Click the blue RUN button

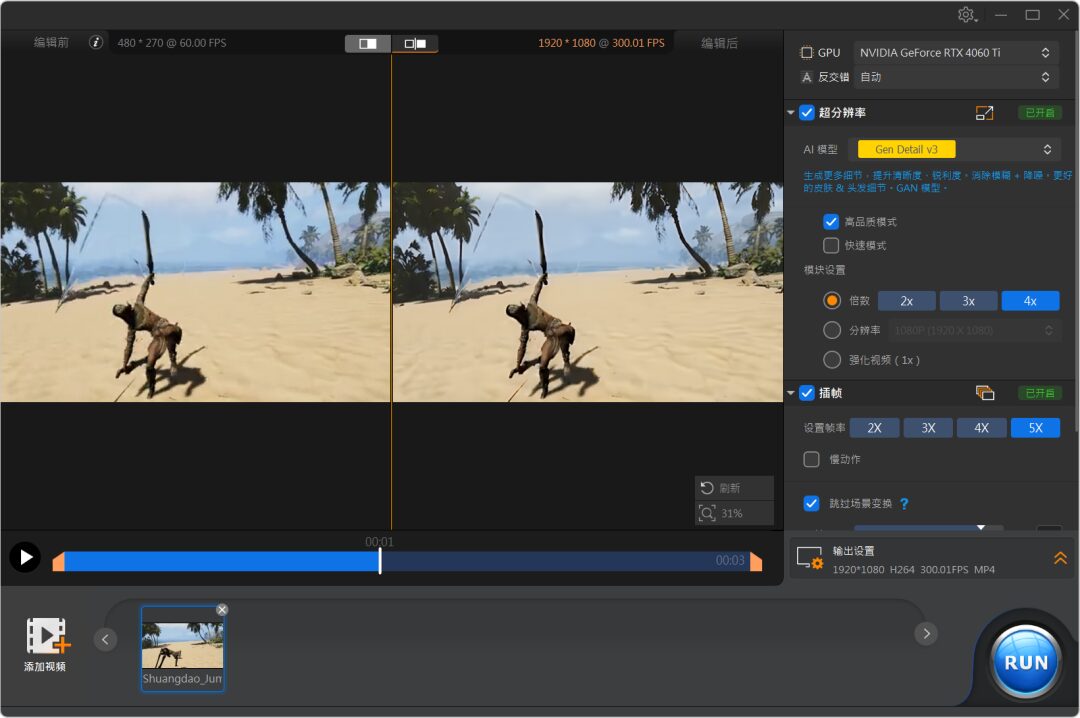point(1025,662)
